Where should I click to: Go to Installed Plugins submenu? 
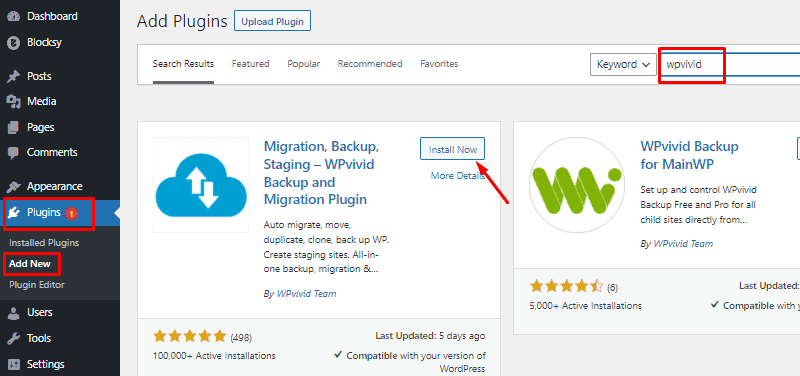tap(44, 243)
